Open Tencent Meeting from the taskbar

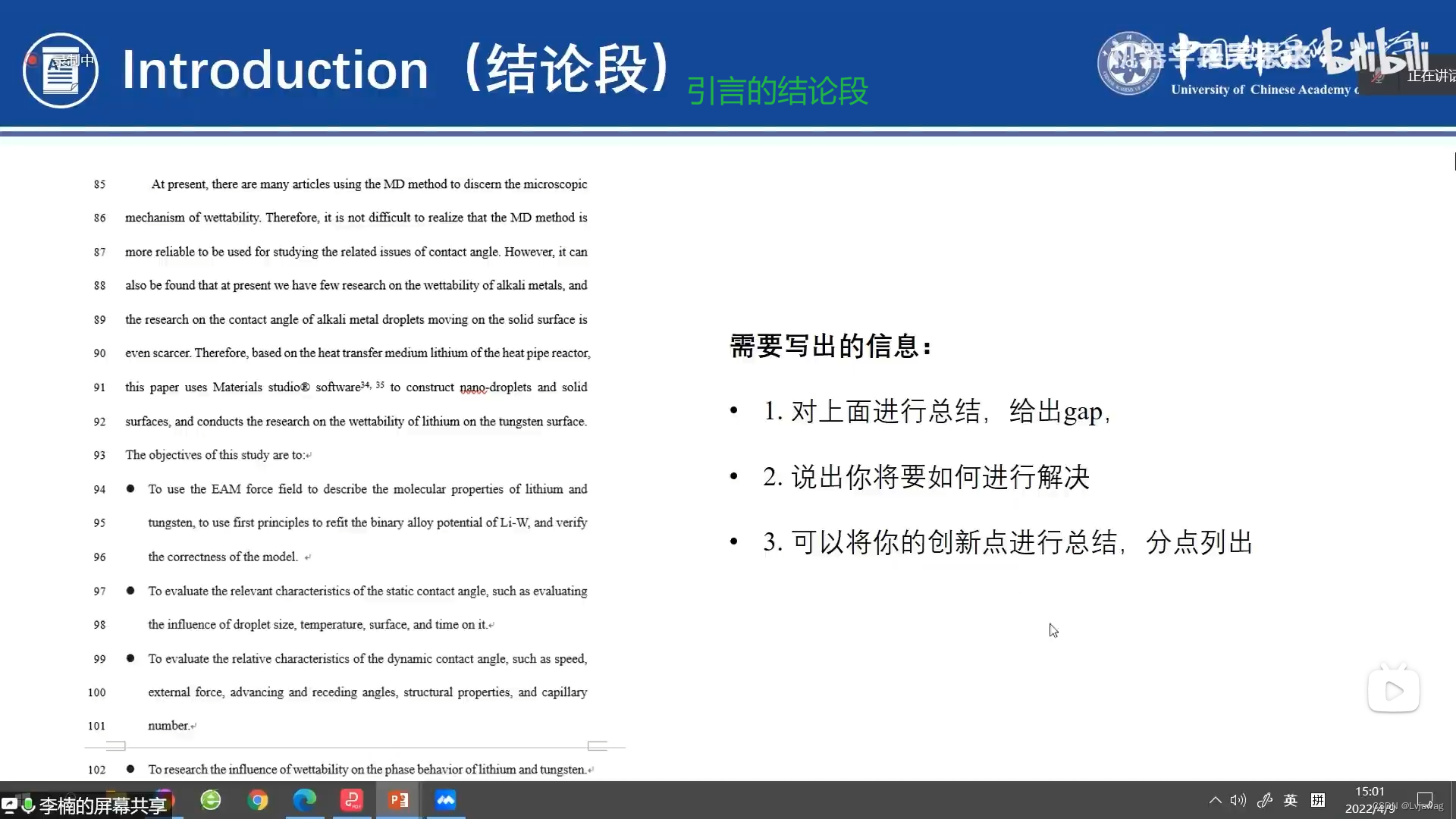click(x=446, y=800)
